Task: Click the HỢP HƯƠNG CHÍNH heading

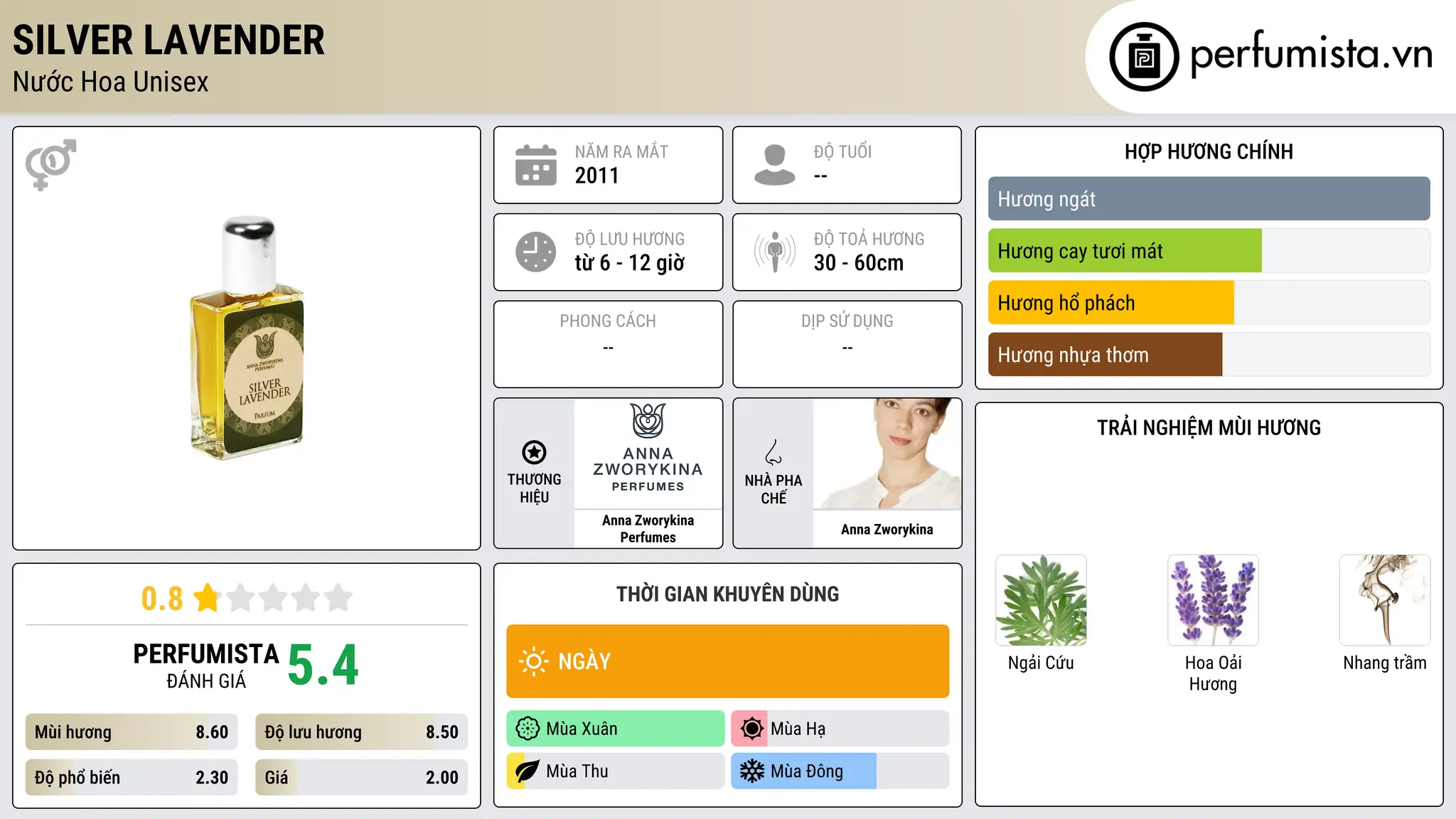Action: pyautogui.click(x=1209, y=151)
